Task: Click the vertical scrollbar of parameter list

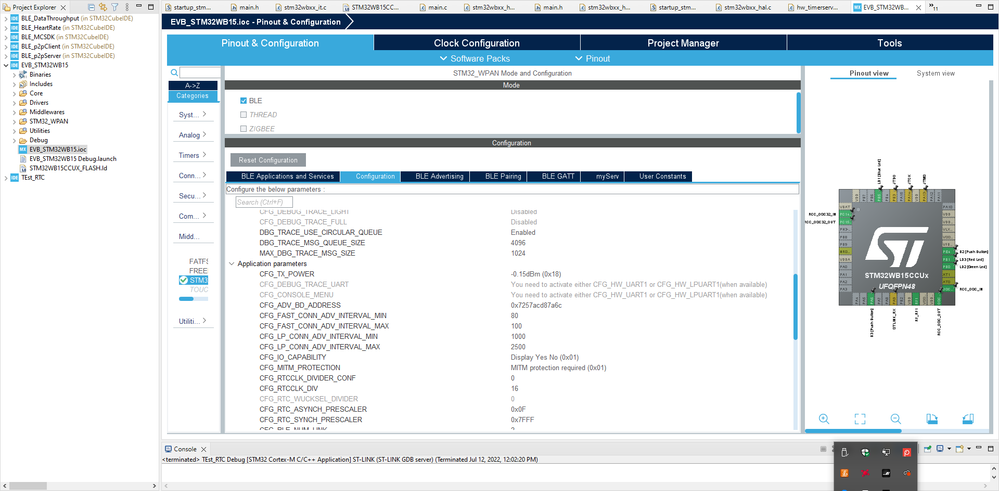Action: click(795, 306)
